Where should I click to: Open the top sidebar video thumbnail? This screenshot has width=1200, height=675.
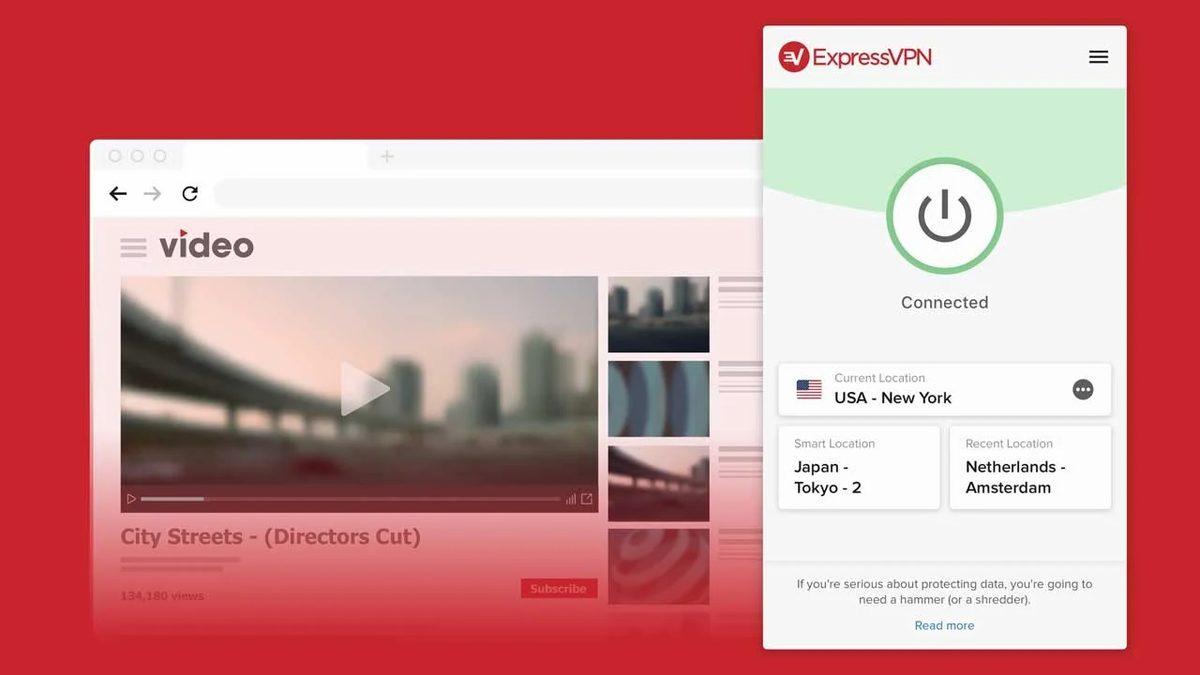tap(657, 313)
